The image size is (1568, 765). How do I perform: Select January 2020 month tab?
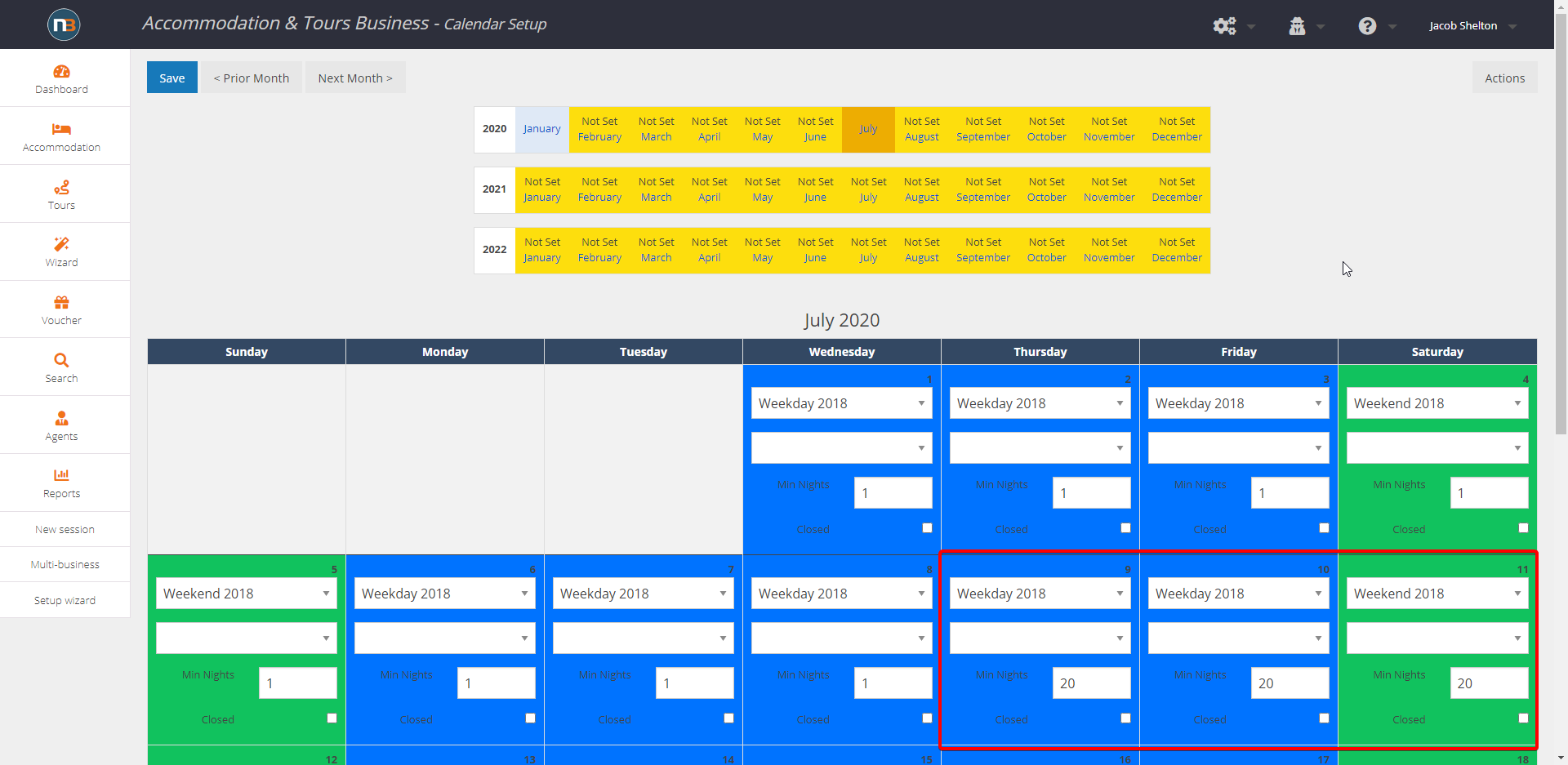point(541,129)
